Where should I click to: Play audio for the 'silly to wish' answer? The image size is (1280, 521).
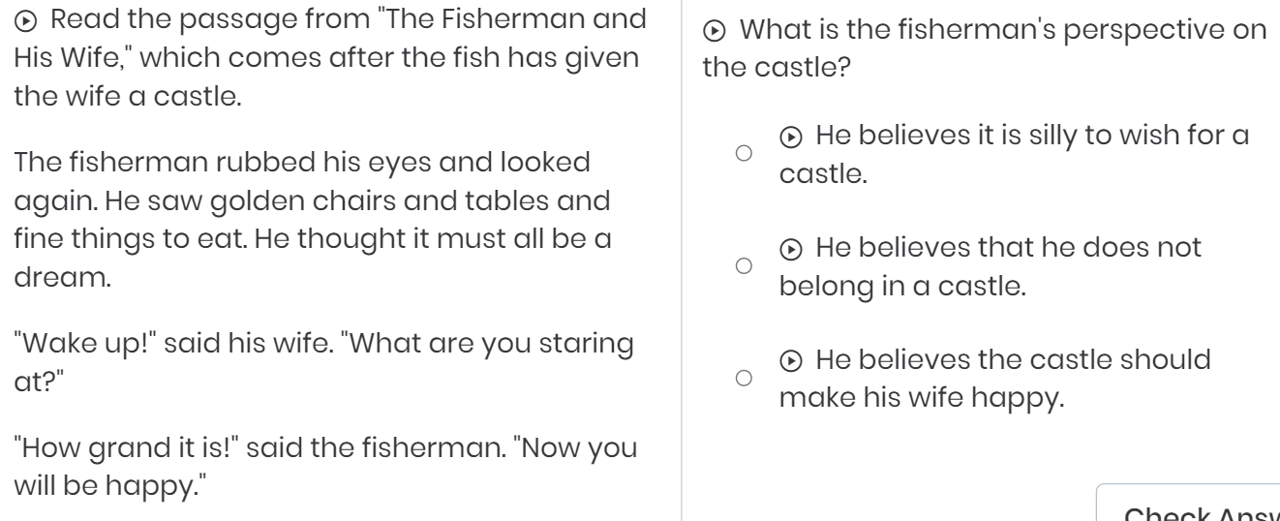(x=793, y=135)
